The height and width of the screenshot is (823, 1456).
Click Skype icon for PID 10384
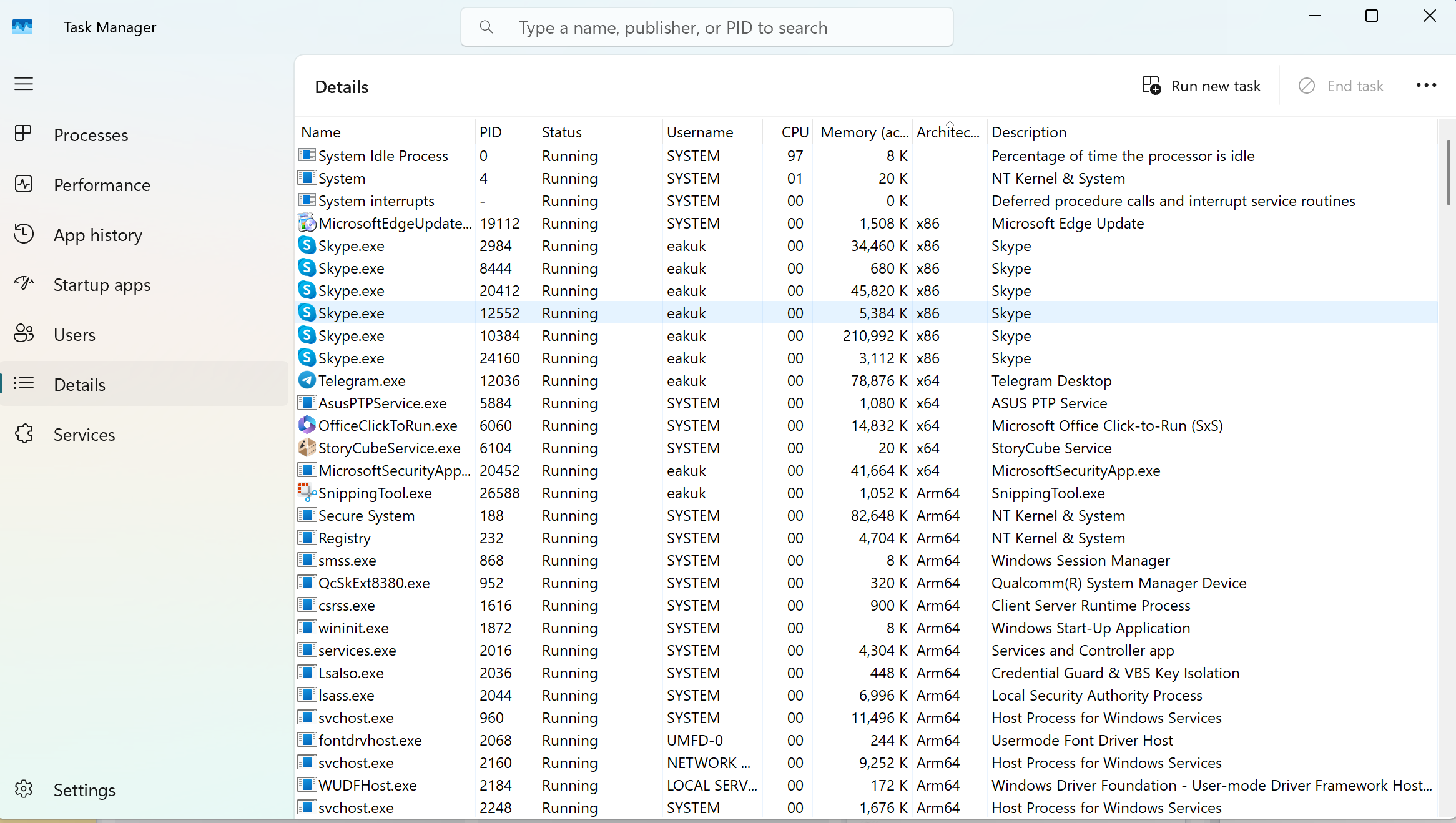(x=307, y=335)
